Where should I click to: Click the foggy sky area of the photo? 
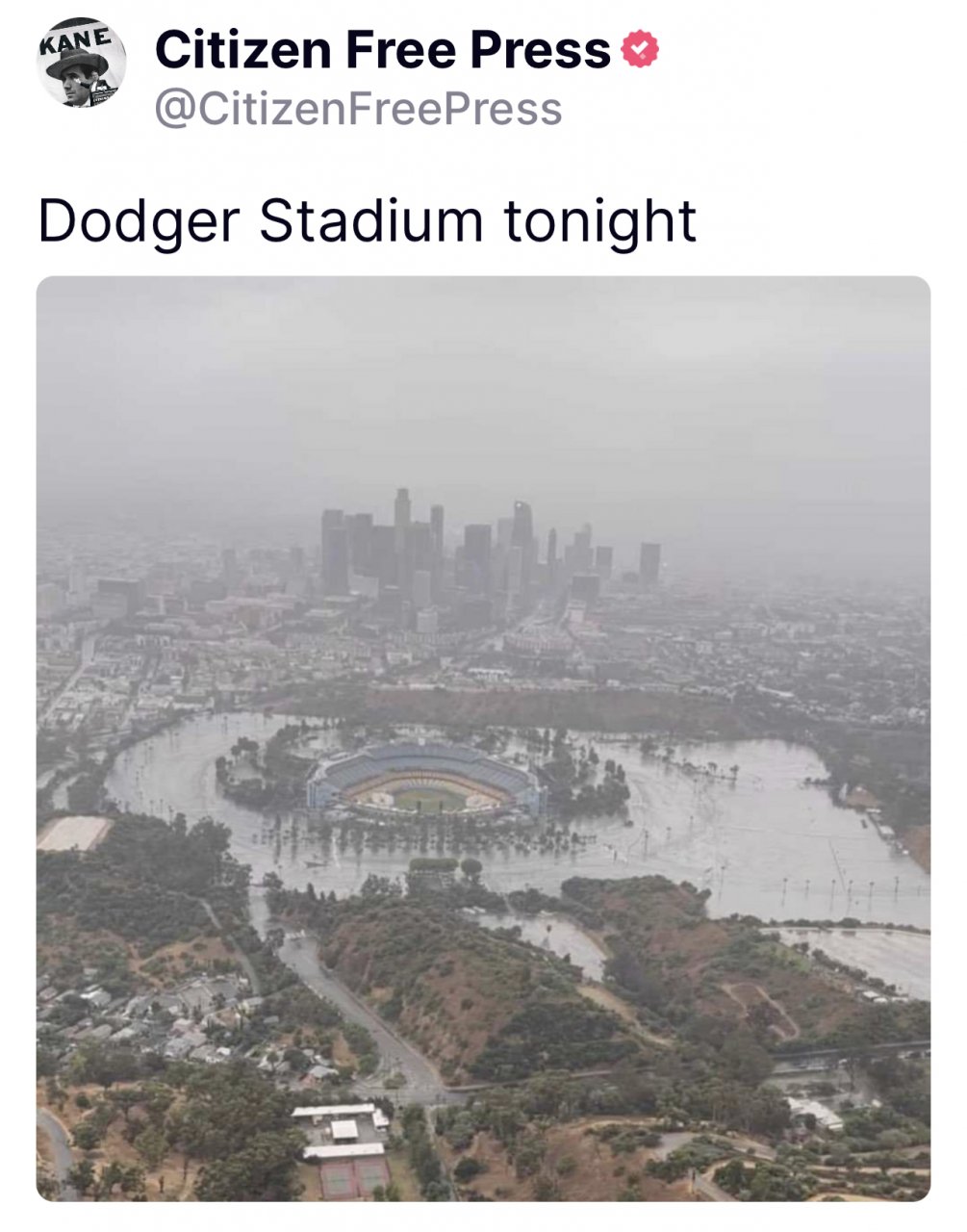click(481, 385)
